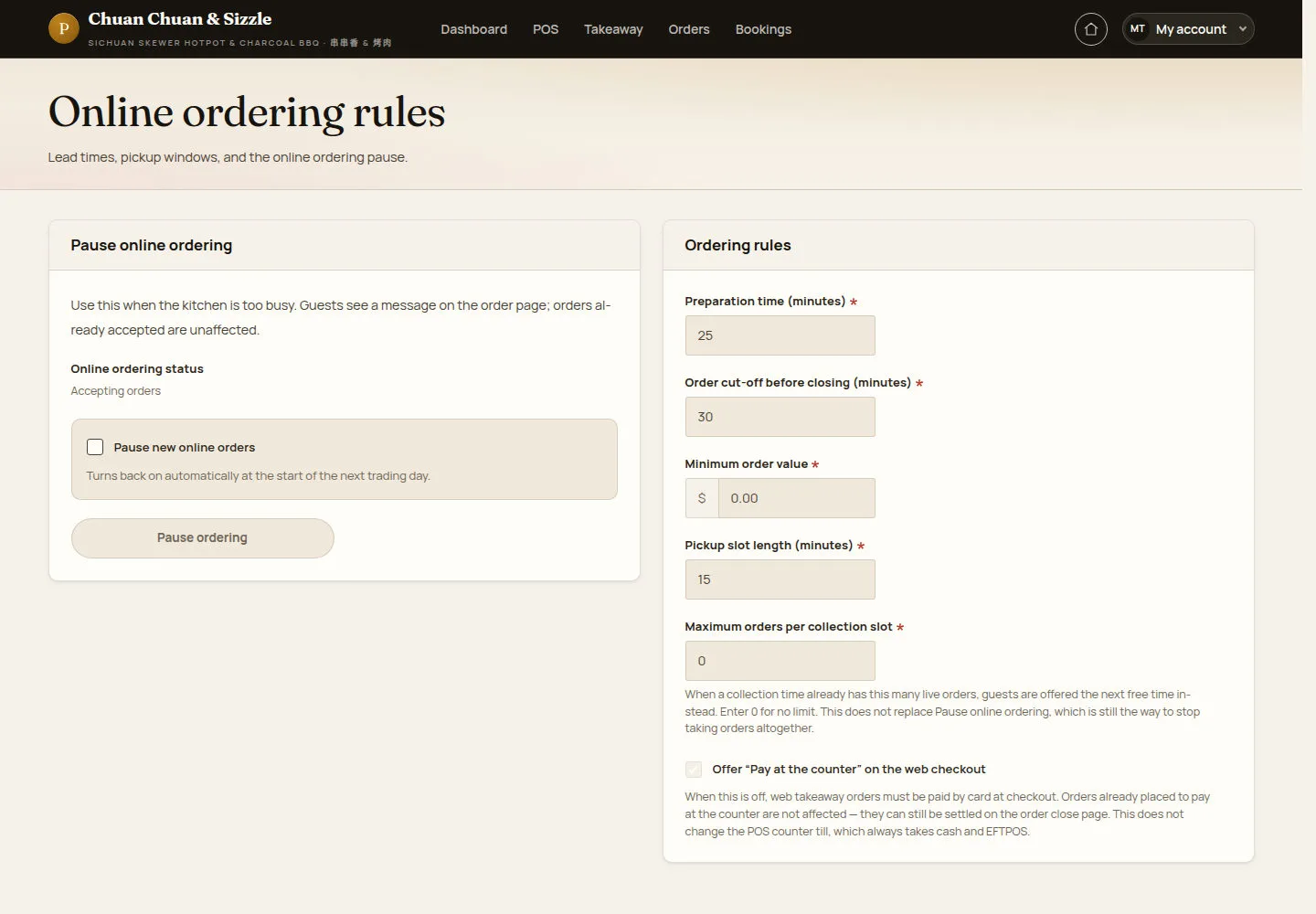Click the dollar sign prefix on minimum order
Screen dimensions: 1316x914
point(702,498)
